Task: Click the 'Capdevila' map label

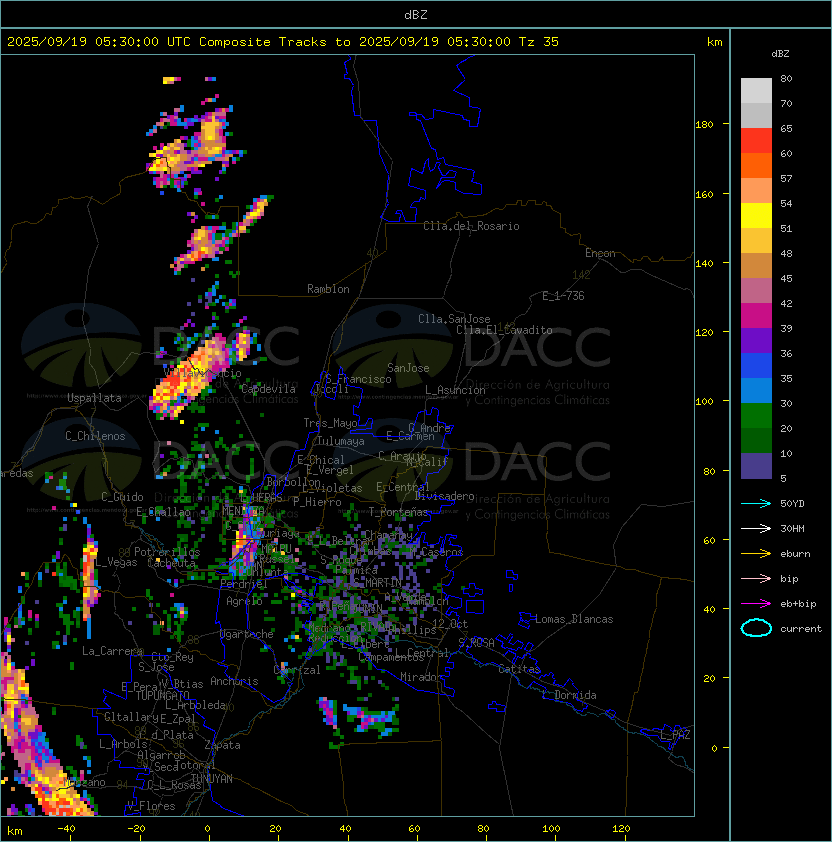Action: [x=268, y=389]
